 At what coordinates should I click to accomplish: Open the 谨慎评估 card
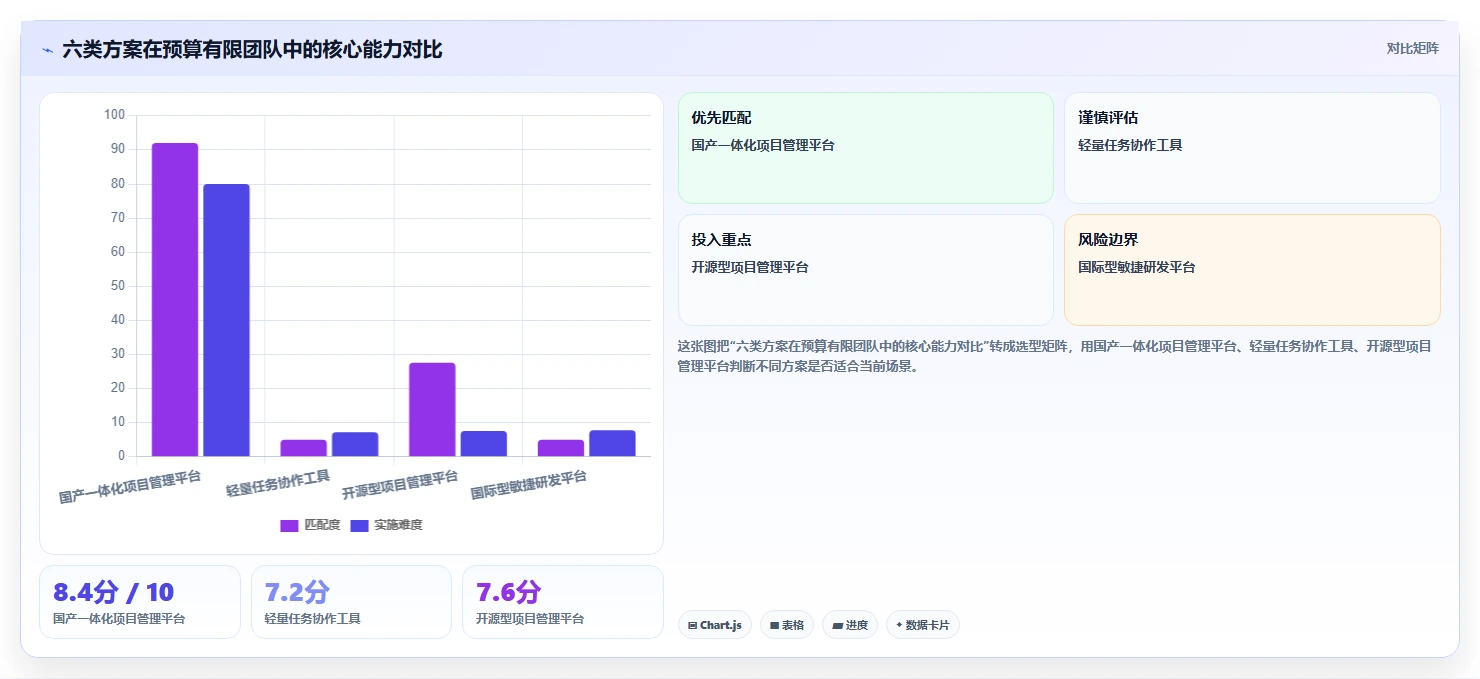[1252, 148]
